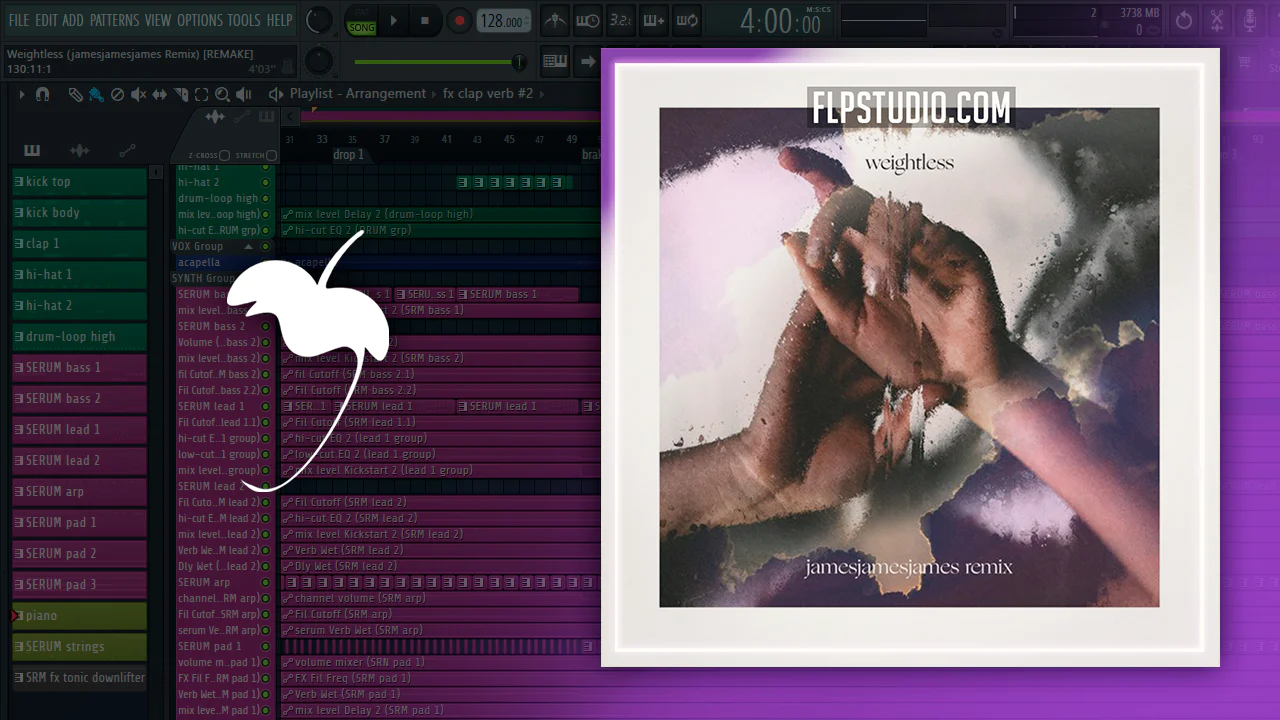Select the SERUM bass 1 pattern

79,368
